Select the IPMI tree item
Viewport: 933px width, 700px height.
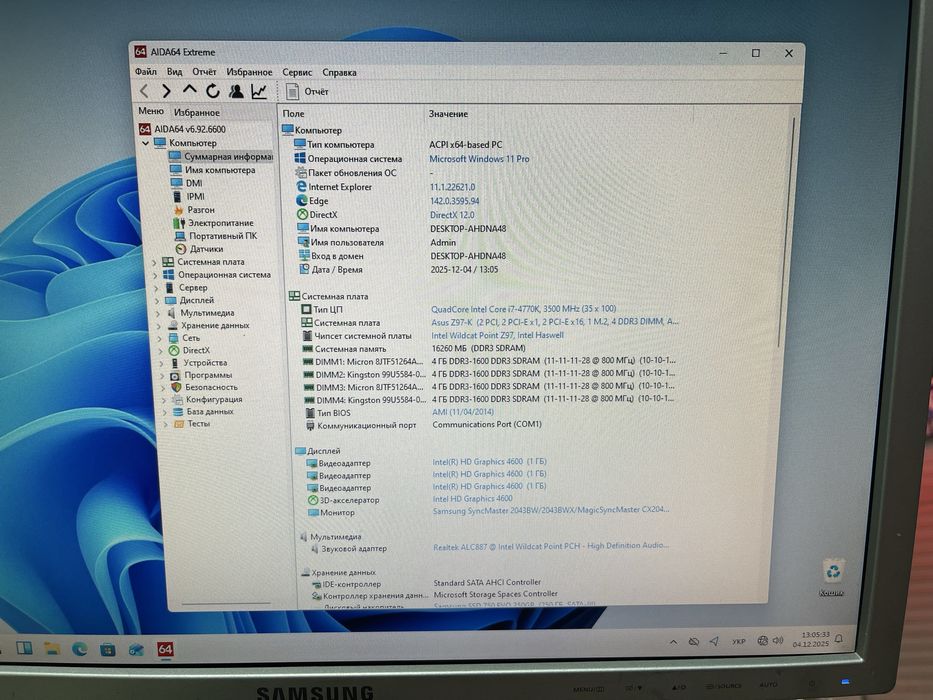(x=195, y=196)
